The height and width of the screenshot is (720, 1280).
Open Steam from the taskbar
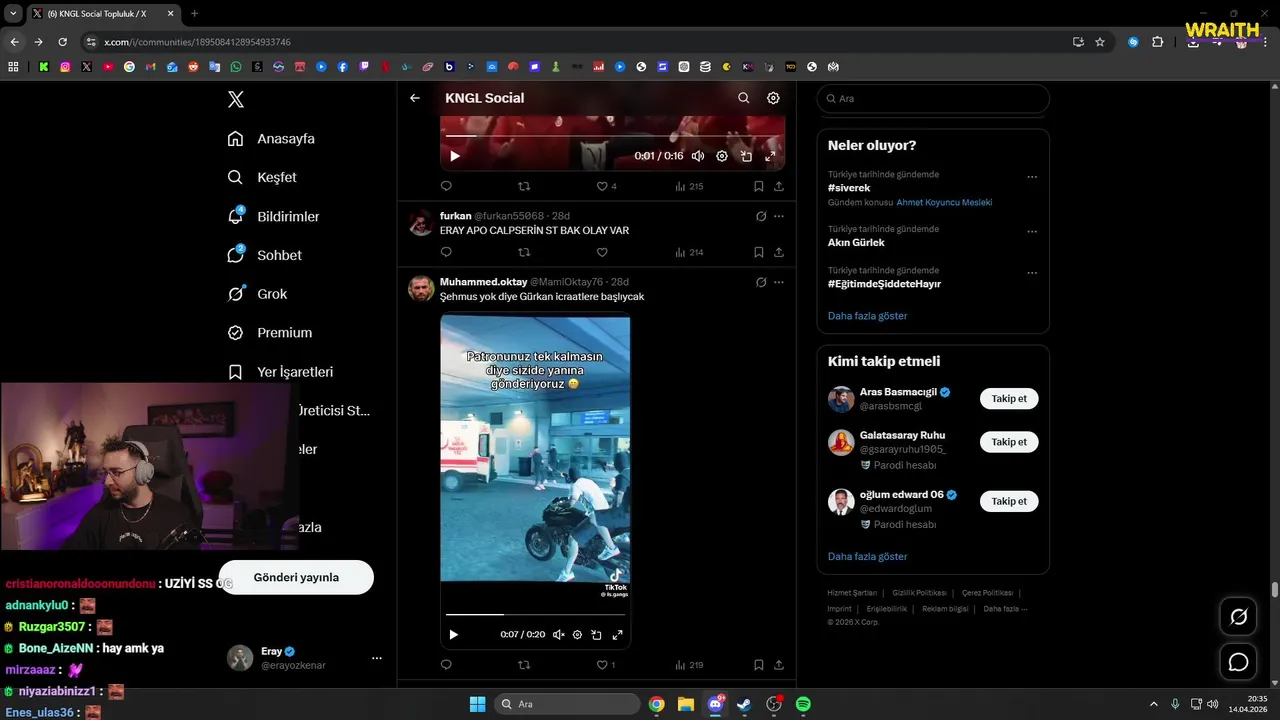pyautogui.click(x=744, y=704)
